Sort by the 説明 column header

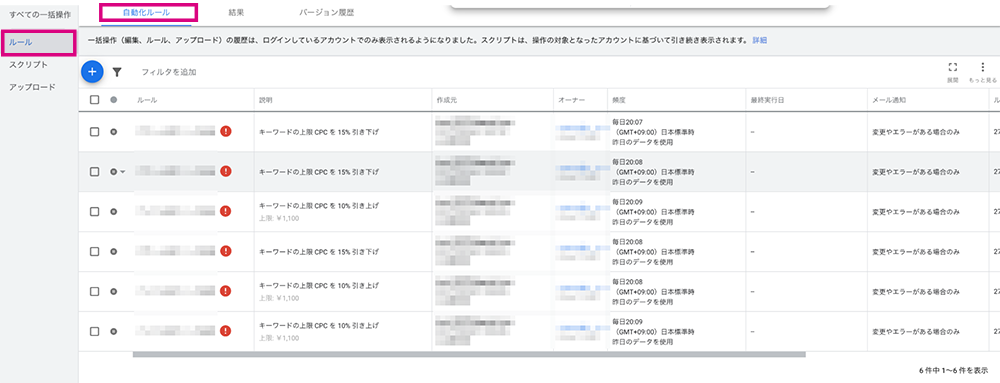tap(265, 100)
